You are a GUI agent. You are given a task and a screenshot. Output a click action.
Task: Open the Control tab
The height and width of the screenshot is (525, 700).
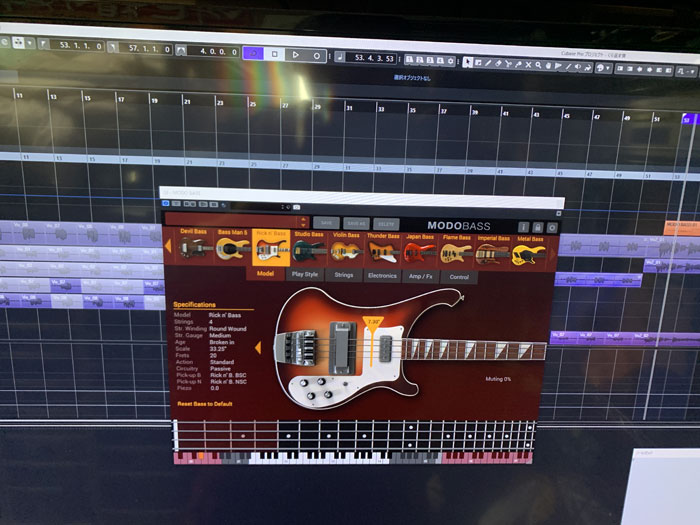pos(459,277)
